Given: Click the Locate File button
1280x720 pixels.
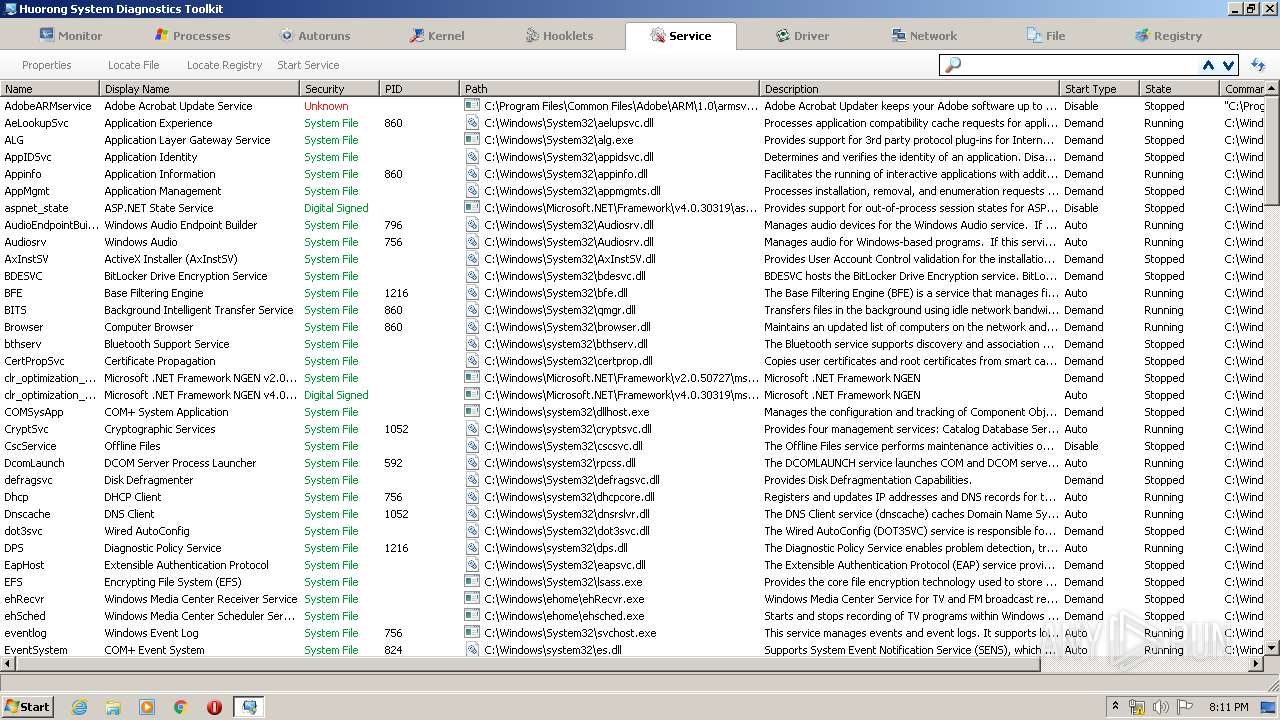Looking at the screenshot, I should click(134, 65).
